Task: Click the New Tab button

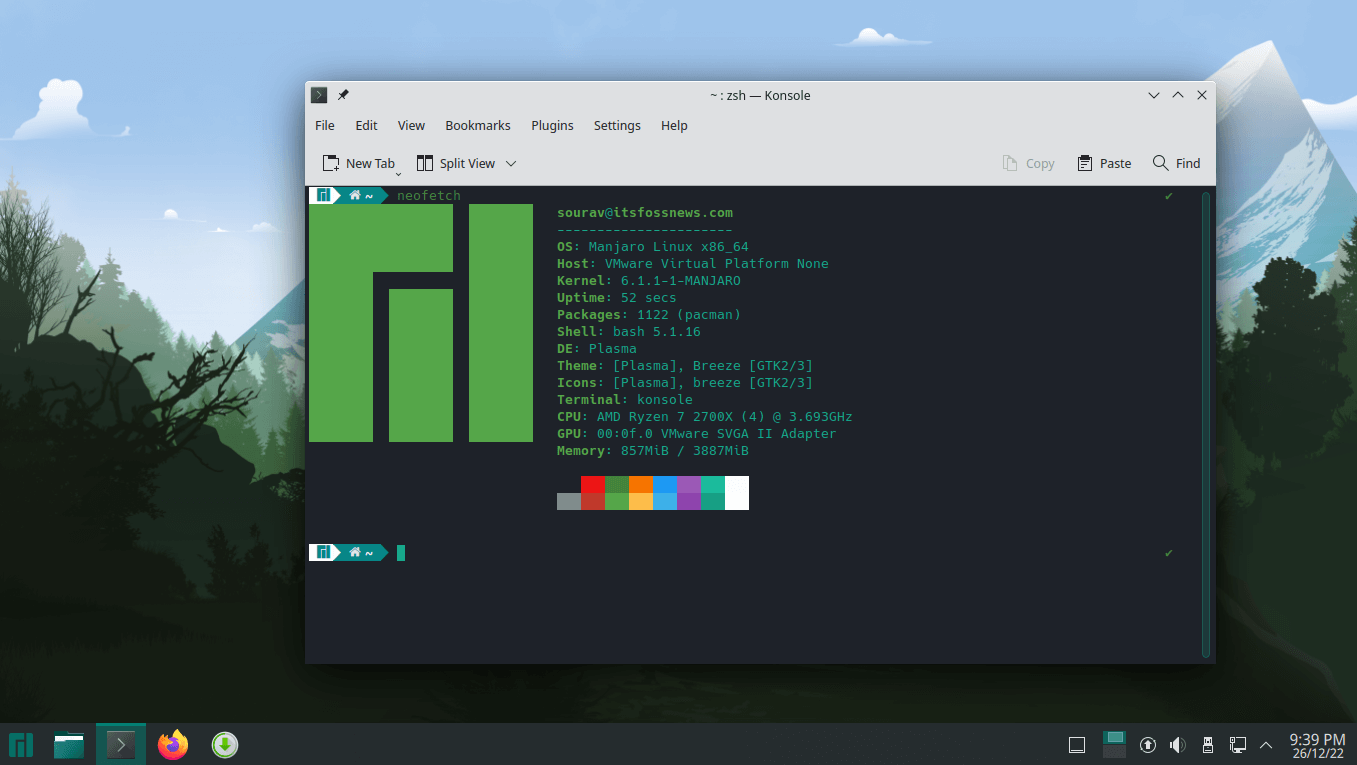Action: click(x=360, y=162)
